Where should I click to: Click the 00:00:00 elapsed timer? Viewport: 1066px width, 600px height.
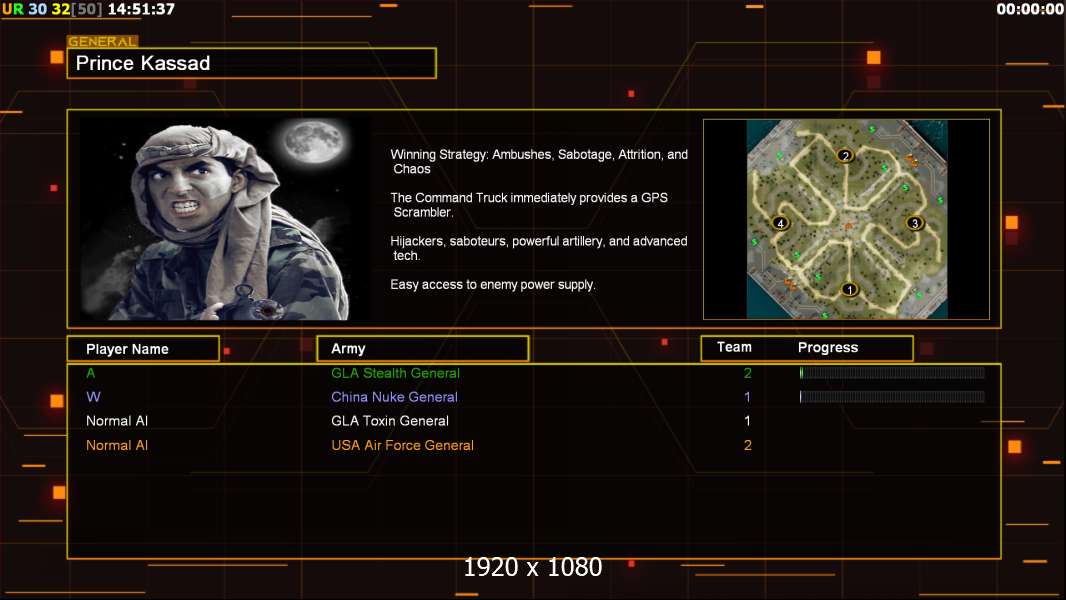[1030, 9]
